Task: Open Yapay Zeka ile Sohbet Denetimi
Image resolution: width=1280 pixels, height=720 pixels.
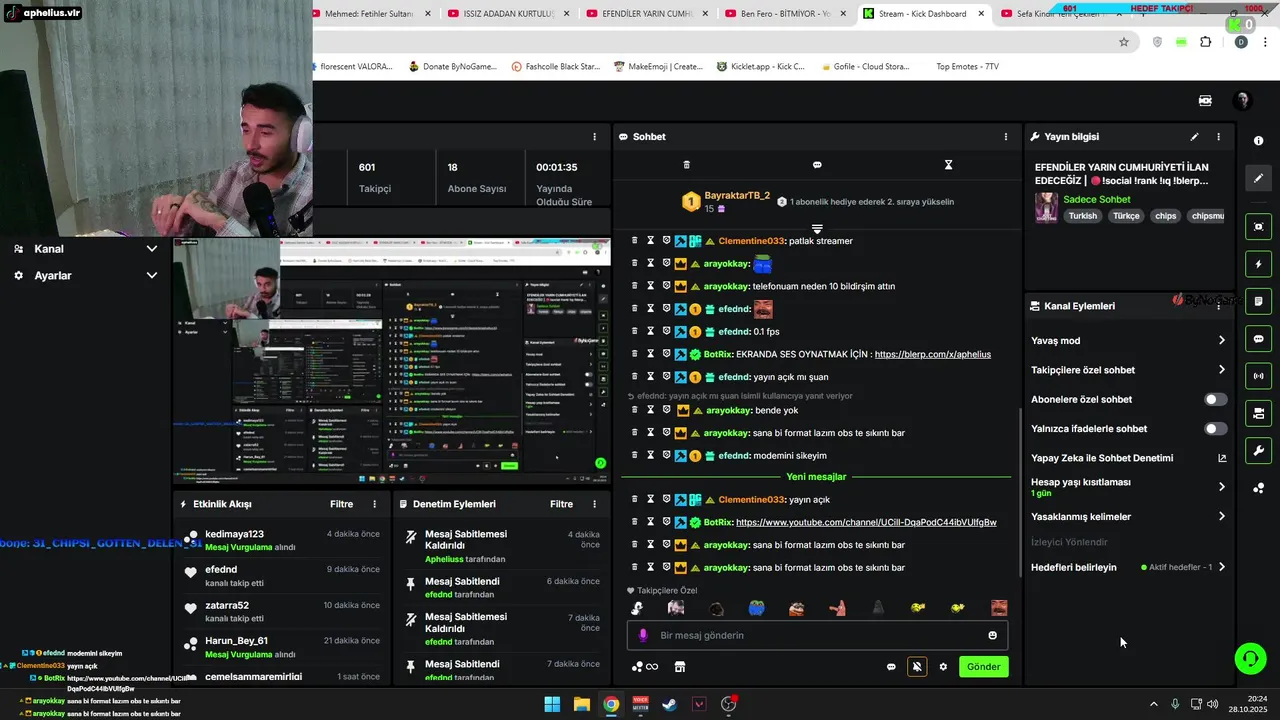Action: click(1129, 458)
